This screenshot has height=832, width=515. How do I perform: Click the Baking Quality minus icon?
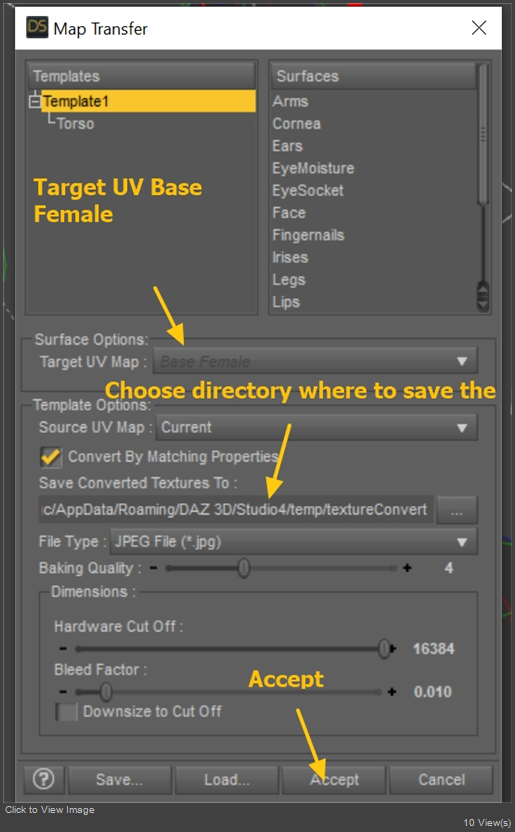point(153,568)
